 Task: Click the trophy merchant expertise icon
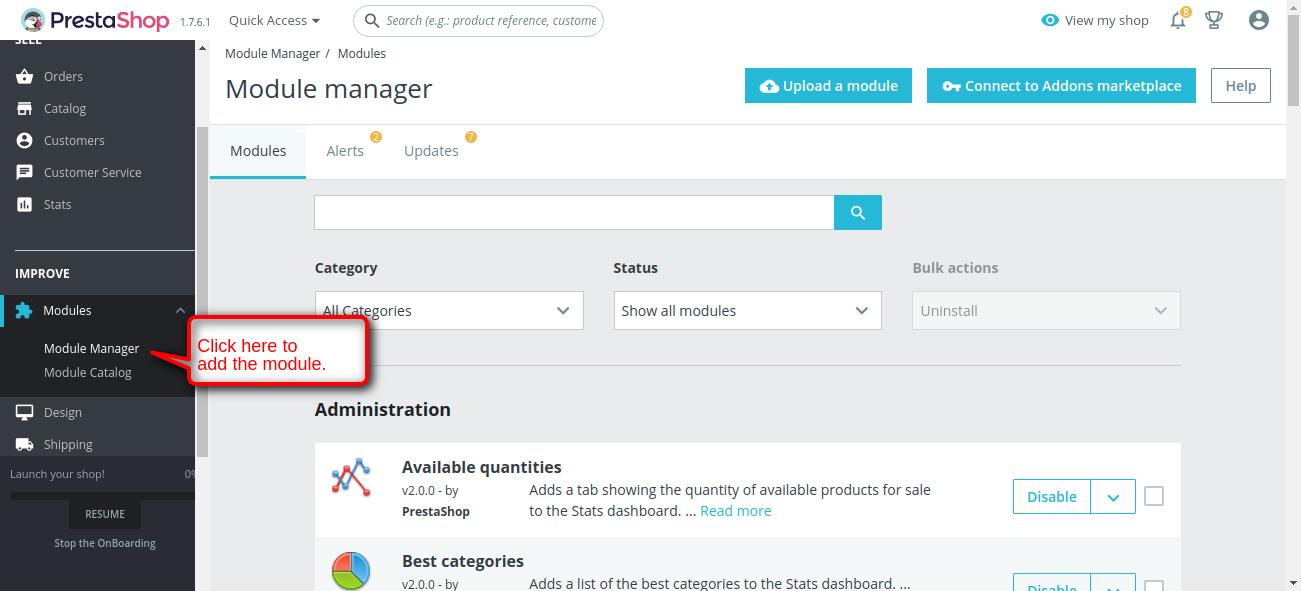pos(1214,20)
